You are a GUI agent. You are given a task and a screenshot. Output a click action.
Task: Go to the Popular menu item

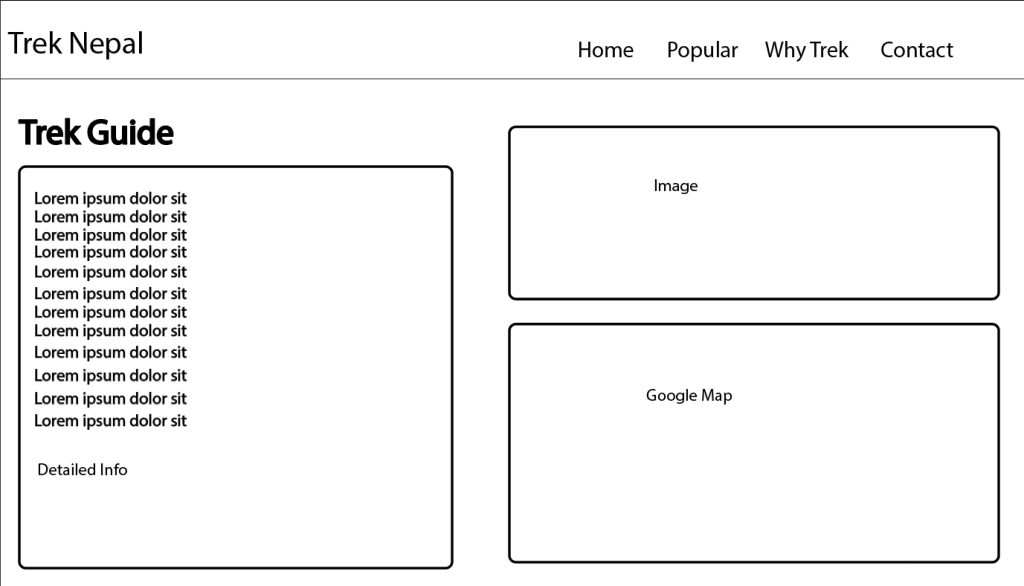click(x=702, y=50)
